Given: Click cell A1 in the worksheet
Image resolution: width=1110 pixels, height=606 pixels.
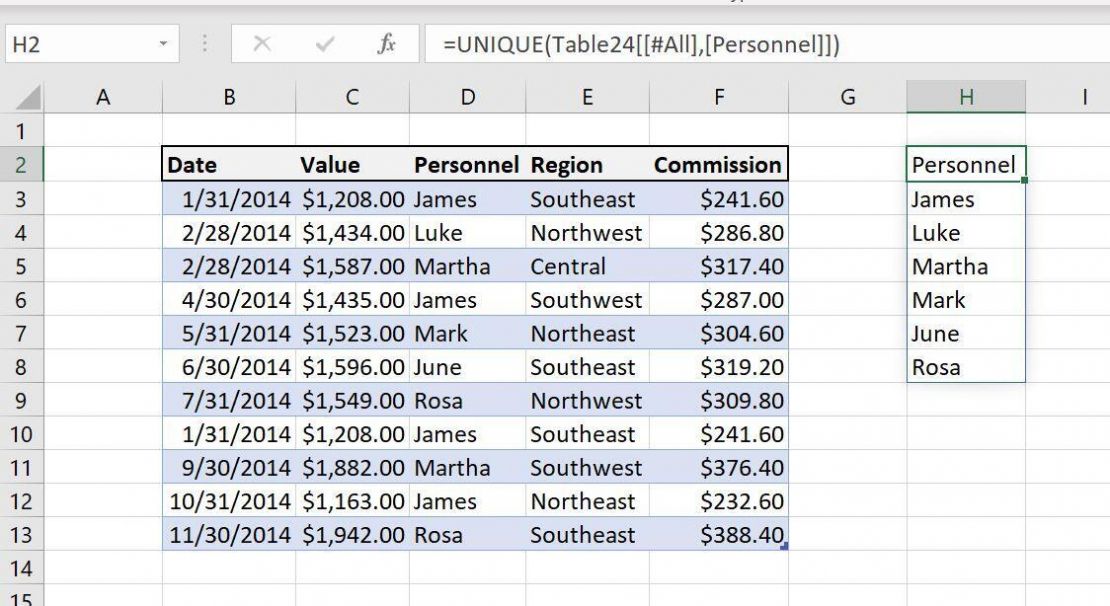Looking at the screenshot, I should click(x=103, y=131).
